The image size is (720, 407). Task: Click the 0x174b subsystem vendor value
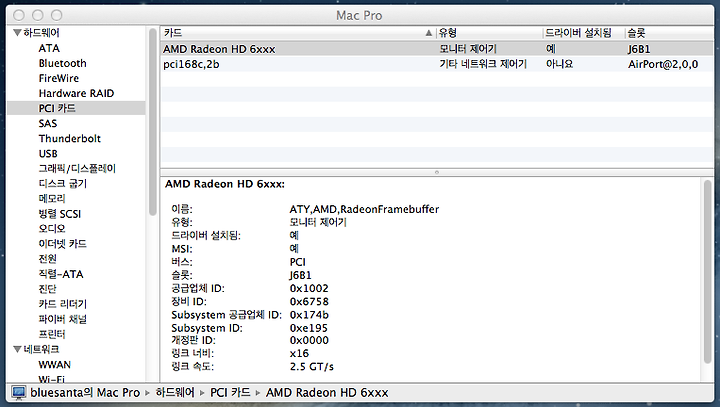click(309, 315)
